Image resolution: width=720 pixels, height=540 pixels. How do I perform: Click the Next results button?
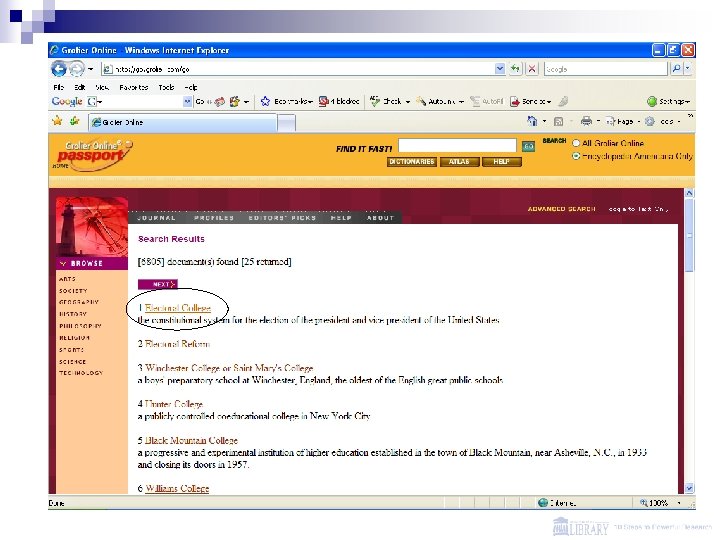click(158, 284)
